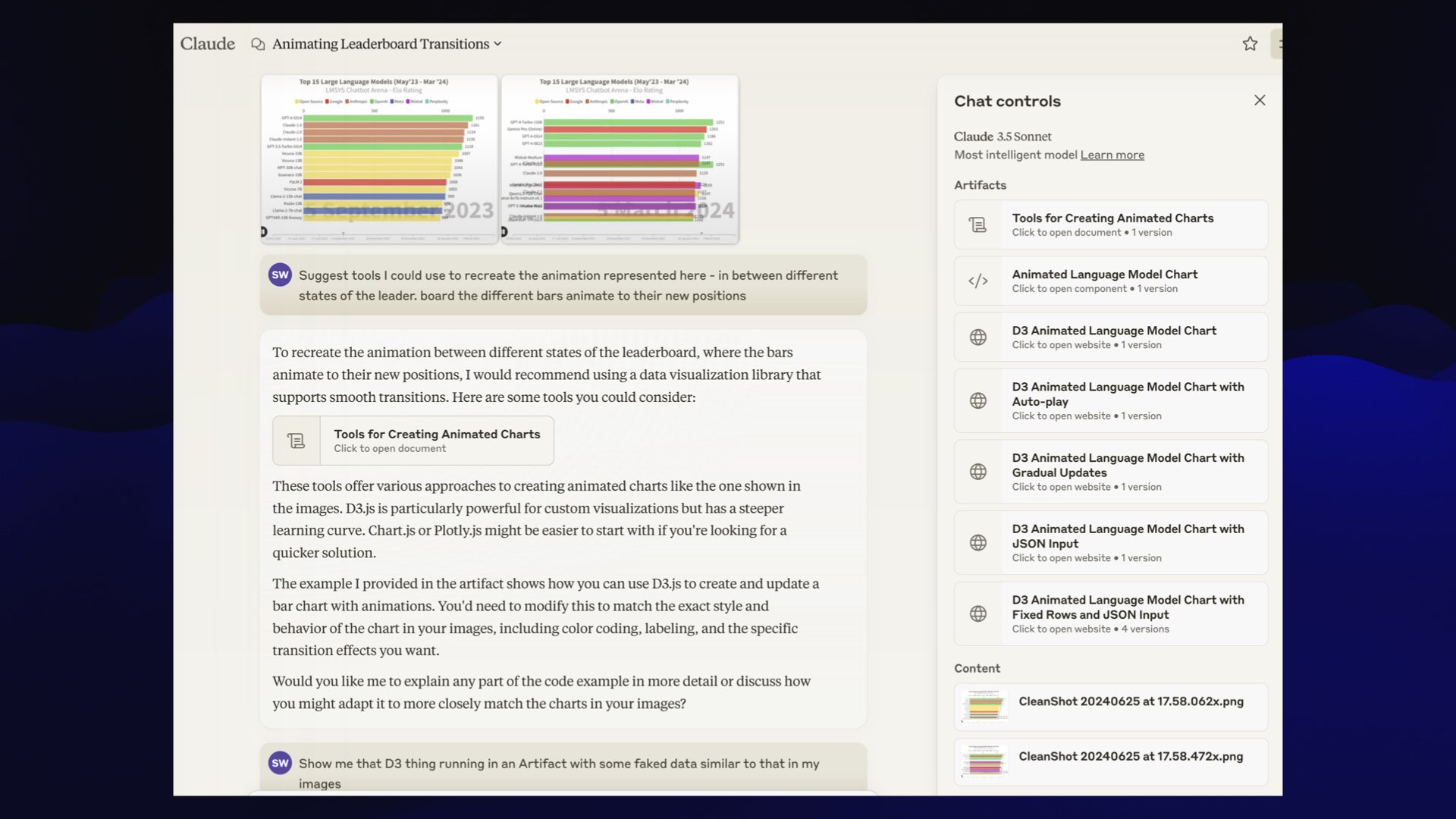
Task: Click the globe icon beside the Auto-play artifact
Action: (x=978, y=400)
